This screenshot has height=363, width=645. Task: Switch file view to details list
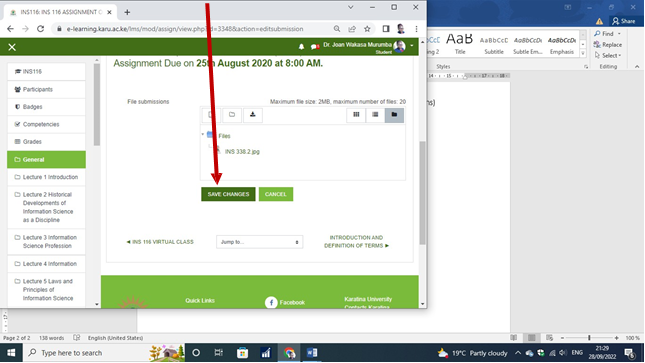[x=375, y=115]
